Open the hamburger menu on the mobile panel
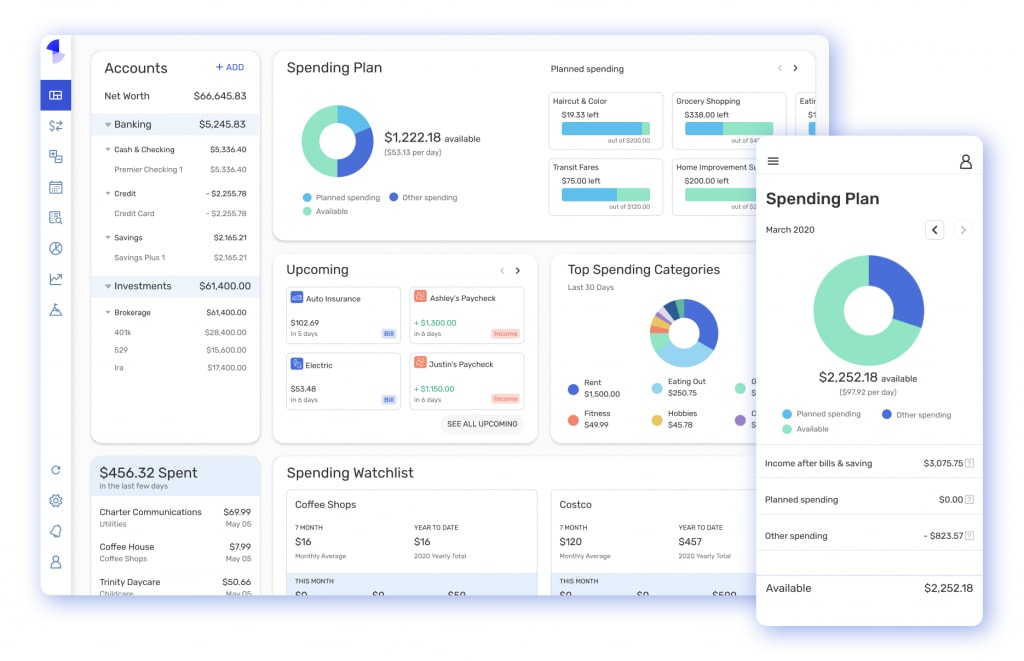Screen dimensions: 1024x661 pos(773,161)
